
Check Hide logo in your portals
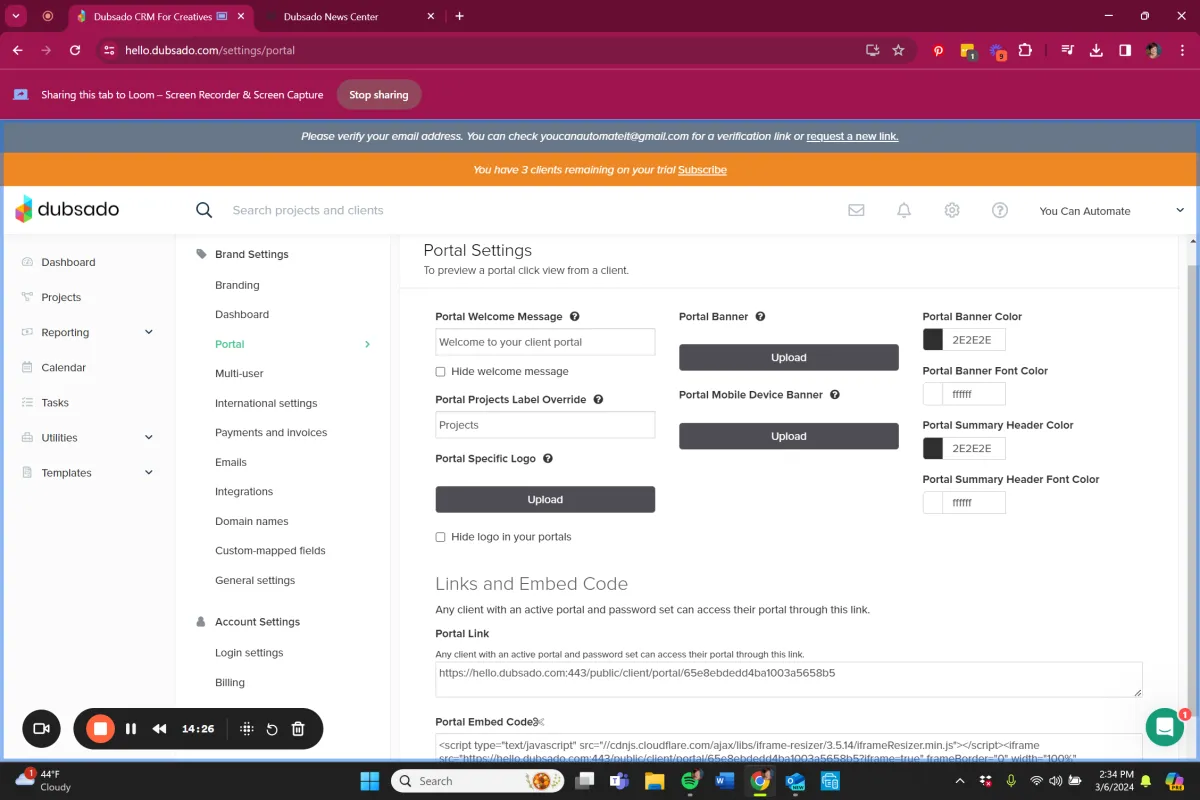coord(440,537)
